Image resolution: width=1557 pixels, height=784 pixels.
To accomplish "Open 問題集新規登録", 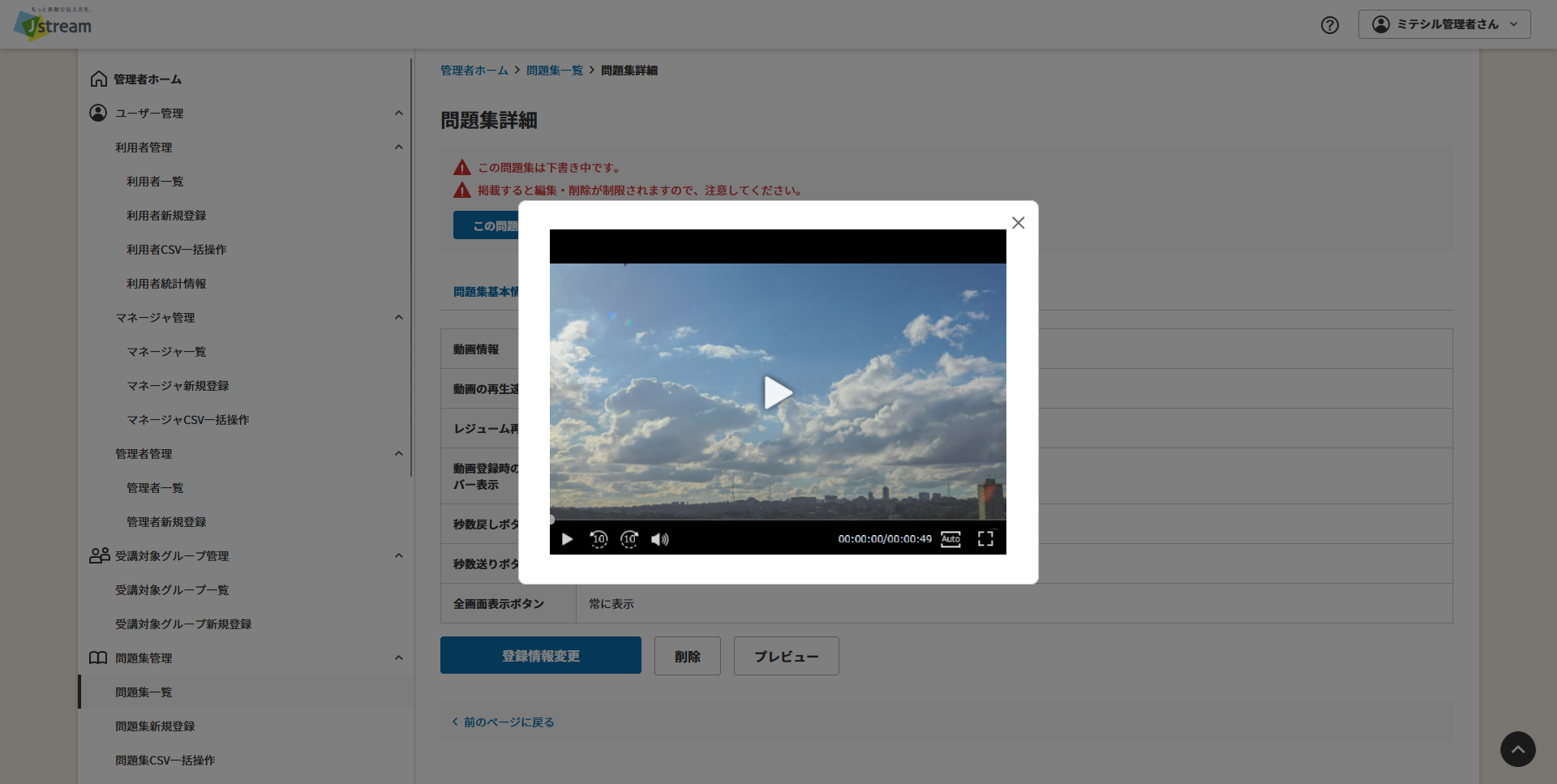I will point(155,726).
